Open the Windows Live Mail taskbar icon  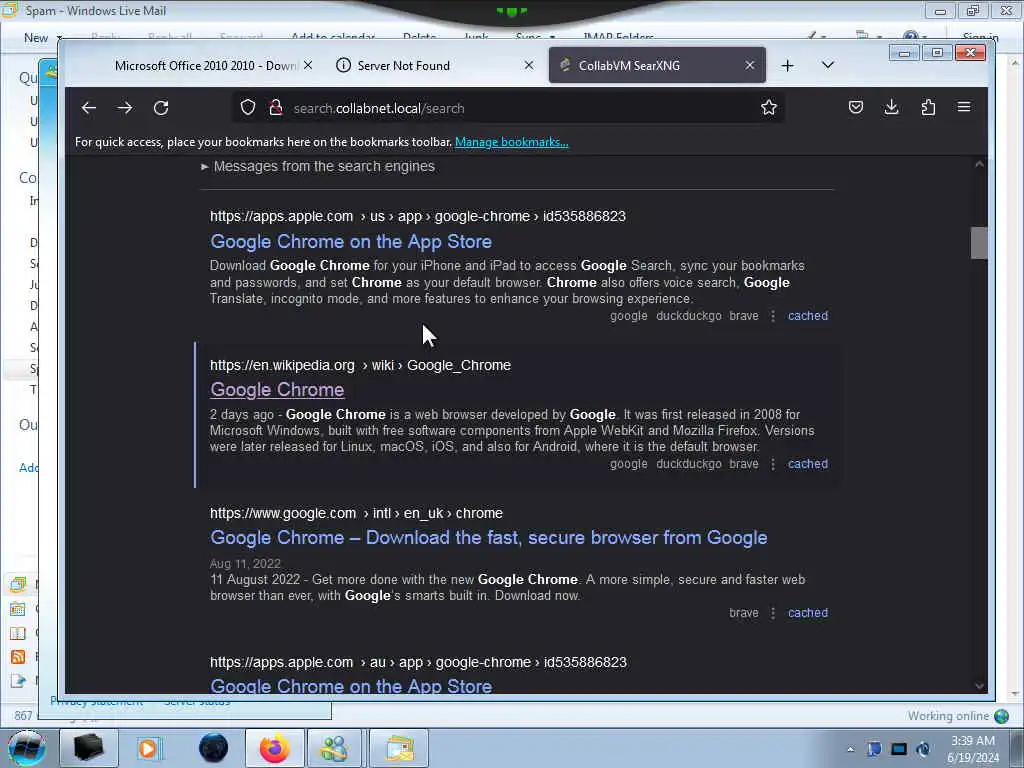pos(399,748)
